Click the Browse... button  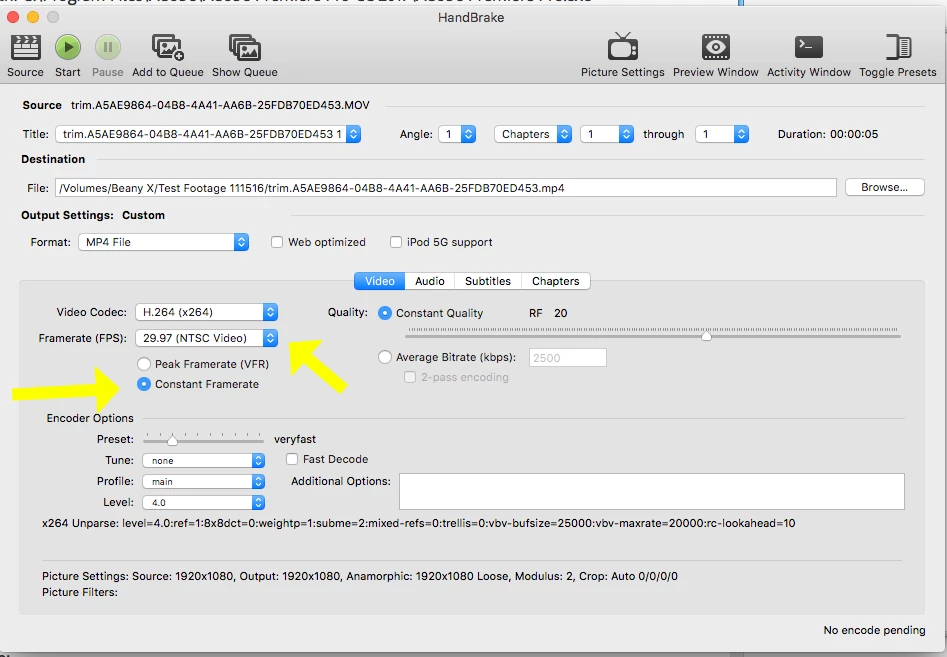click(x=885, y=187)
